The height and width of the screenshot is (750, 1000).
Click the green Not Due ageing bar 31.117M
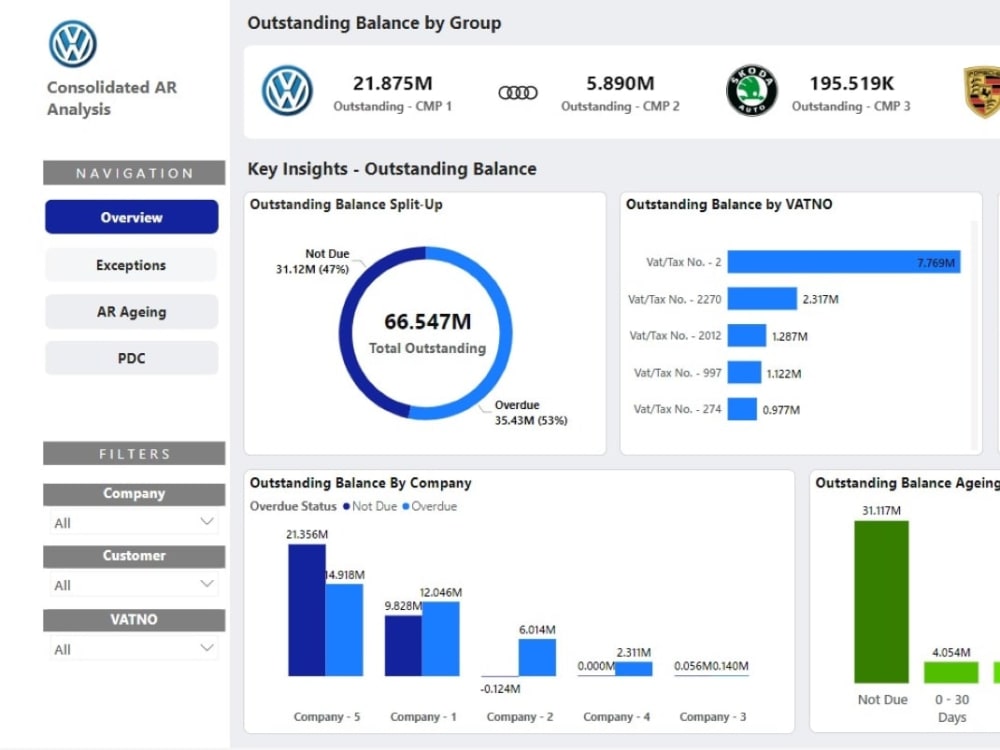881,602
